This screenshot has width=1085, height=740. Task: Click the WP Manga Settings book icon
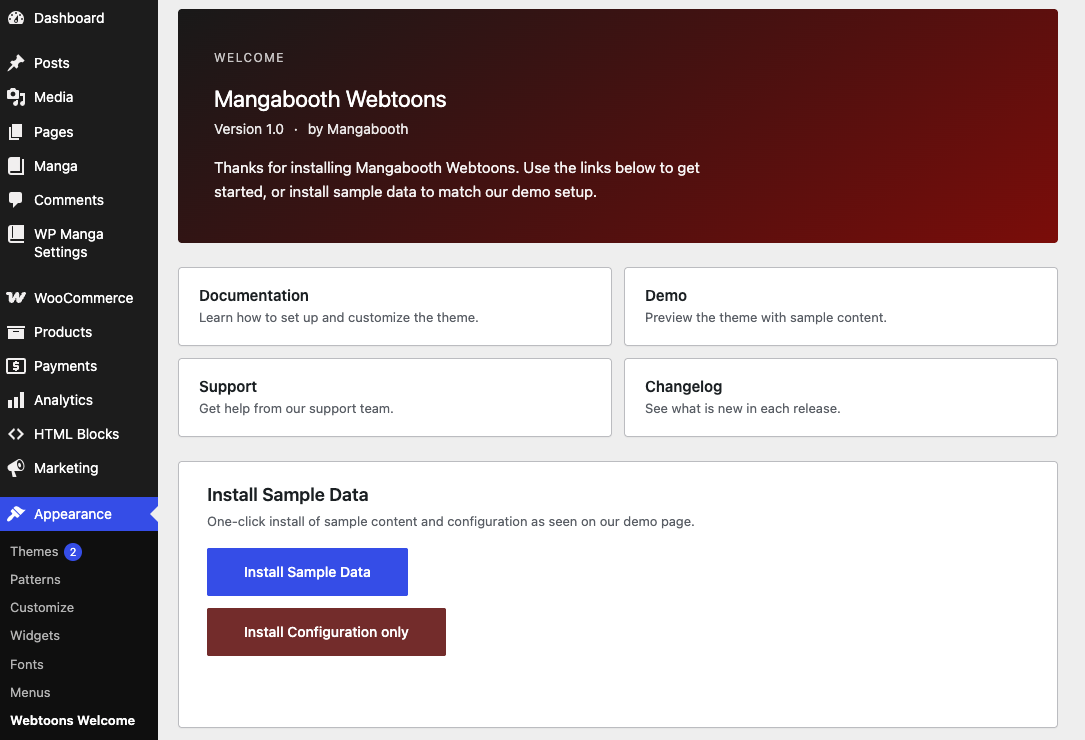pos(16,234)
